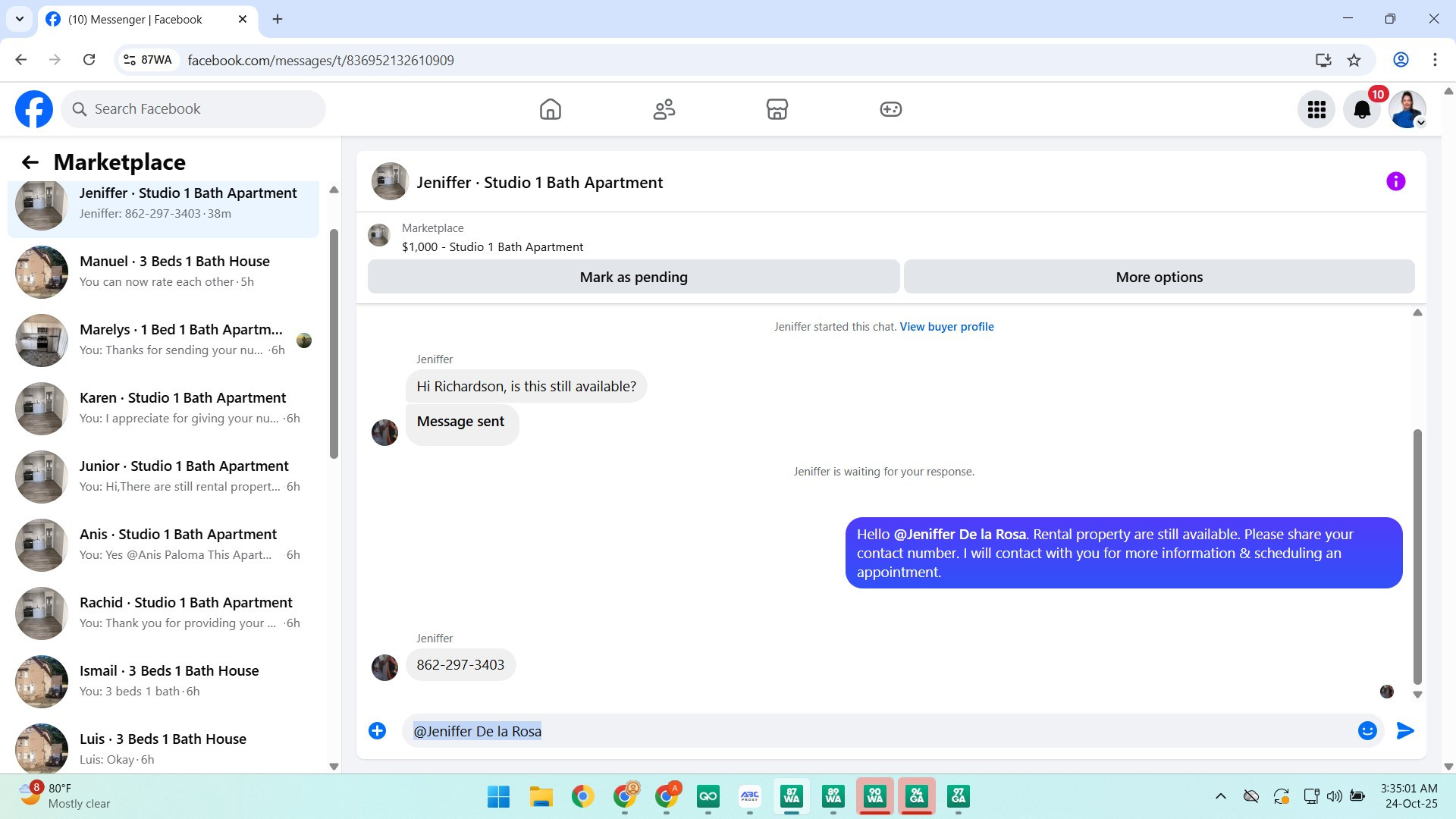Viewport: 1456px width, 819px height.
Task: Click Mark as pending button
Action: (634, 277)
